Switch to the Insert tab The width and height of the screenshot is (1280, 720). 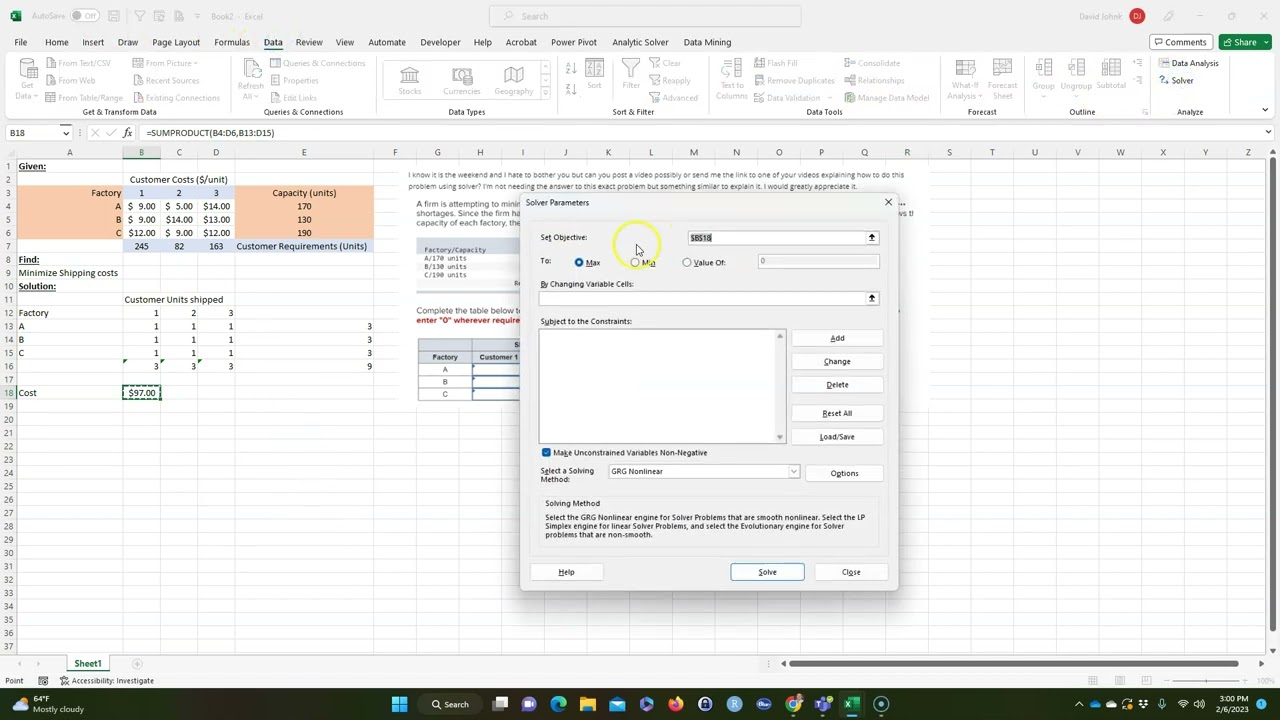click(93, 42)
